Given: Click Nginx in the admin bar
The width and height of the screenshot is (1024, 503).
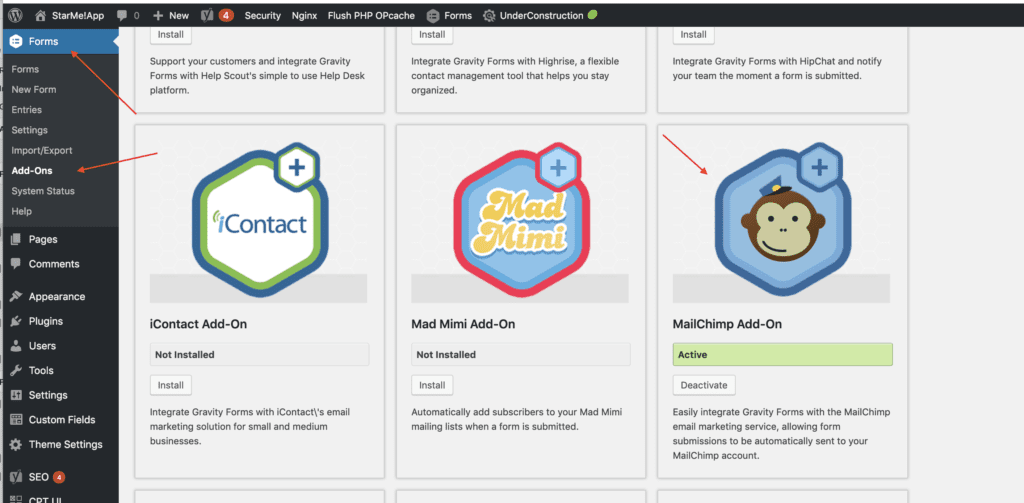Looking at the screenshot, I should point(304,16).
